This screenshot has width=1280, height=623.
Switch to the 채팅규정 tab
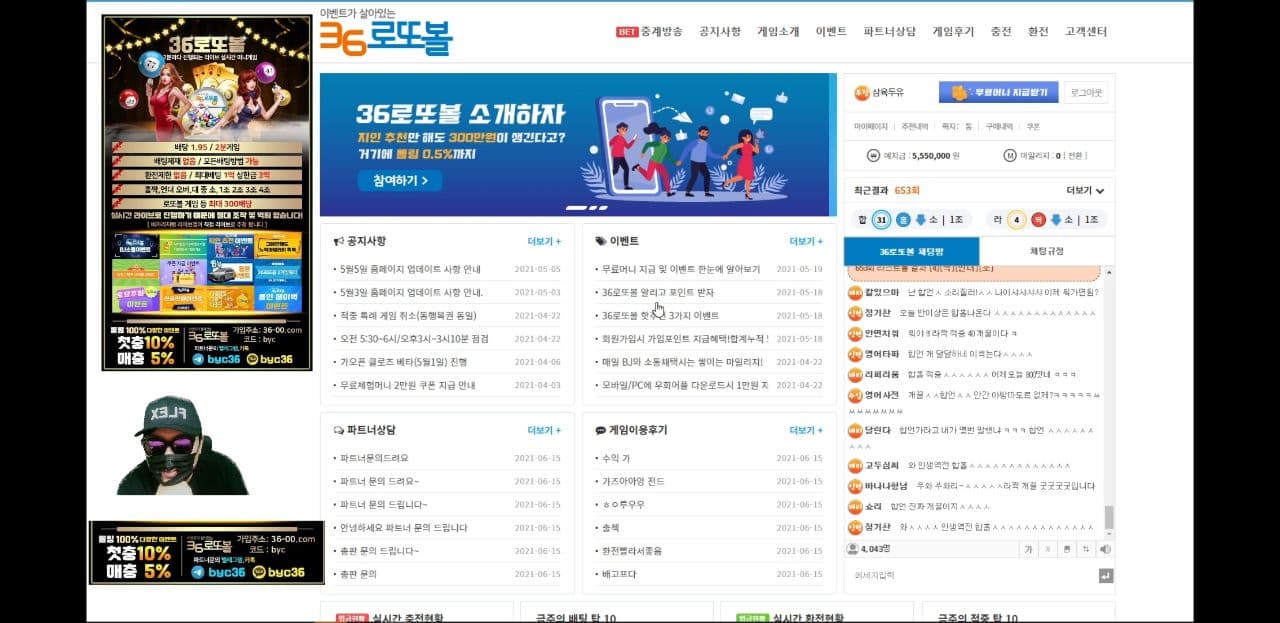pyautogui.click(x=1047, y=251)
